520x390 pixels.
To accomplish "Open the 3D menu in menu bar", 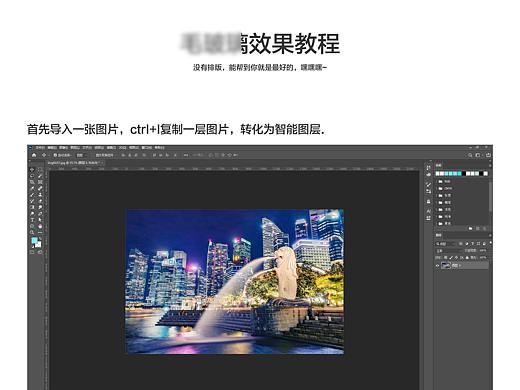I will (122, 148).
